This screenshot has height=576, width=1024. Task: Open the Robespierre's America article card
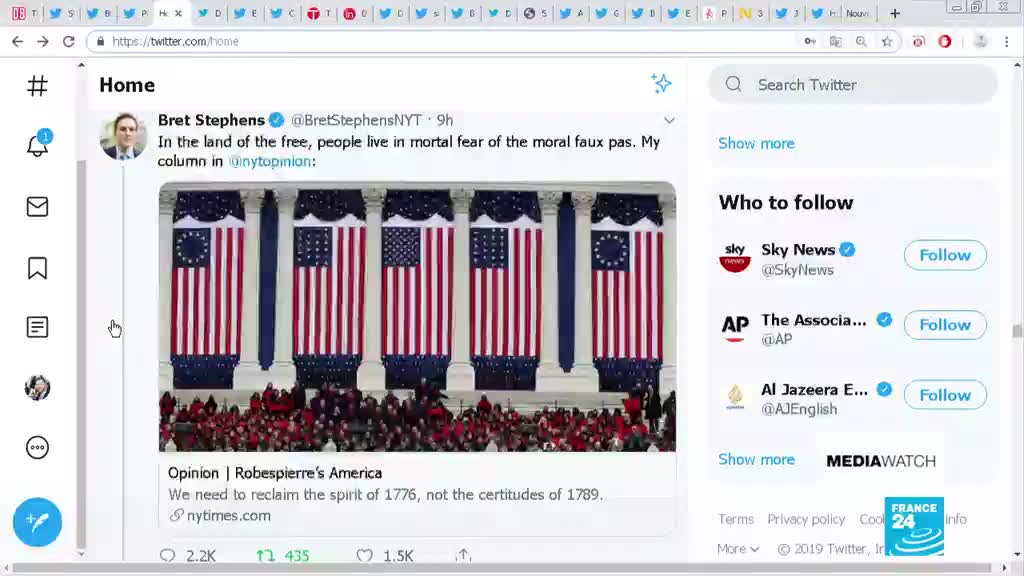(x=417, y=493)
